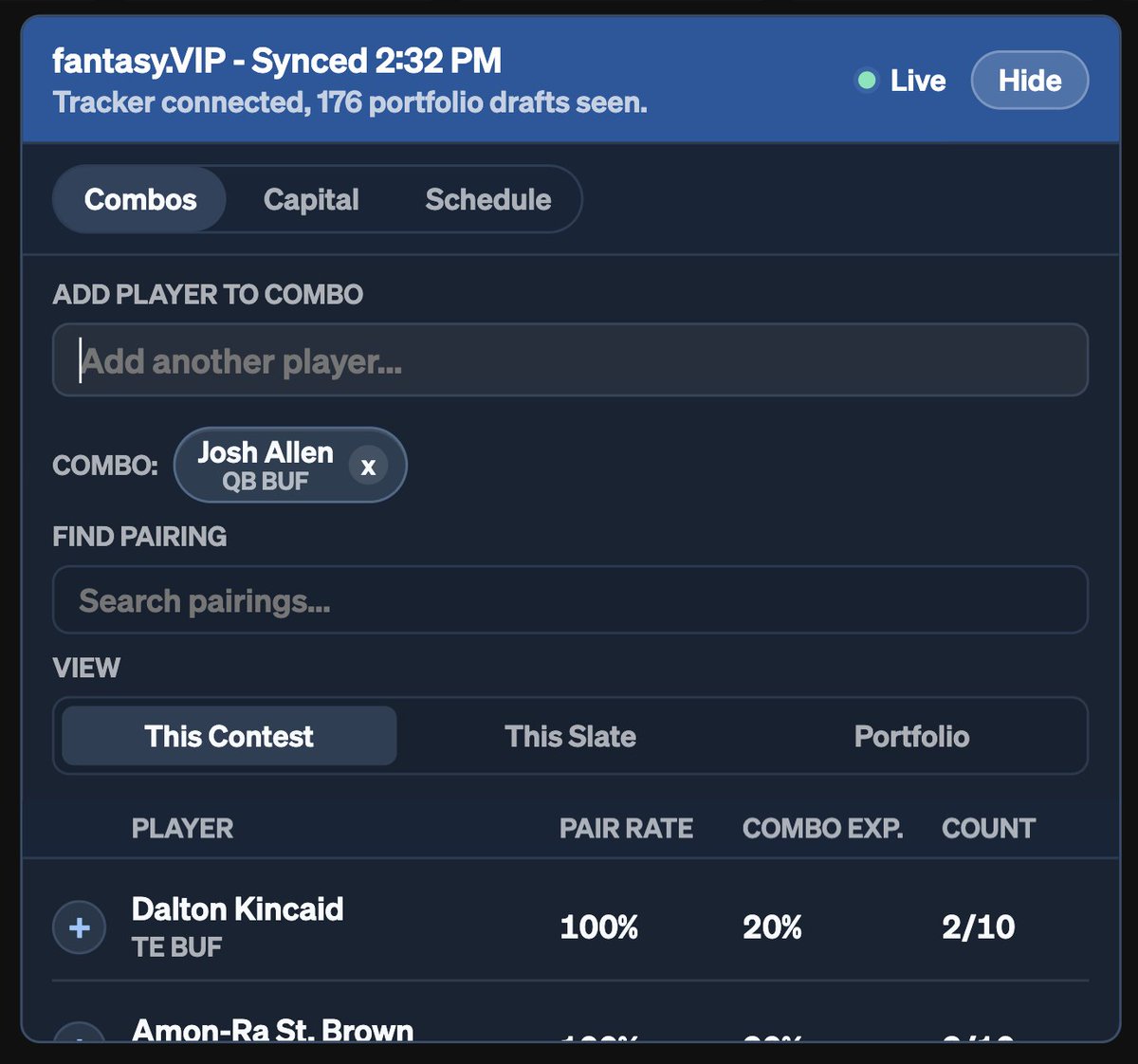Click Dalton Kincaid's 2/10 count value

978,926
